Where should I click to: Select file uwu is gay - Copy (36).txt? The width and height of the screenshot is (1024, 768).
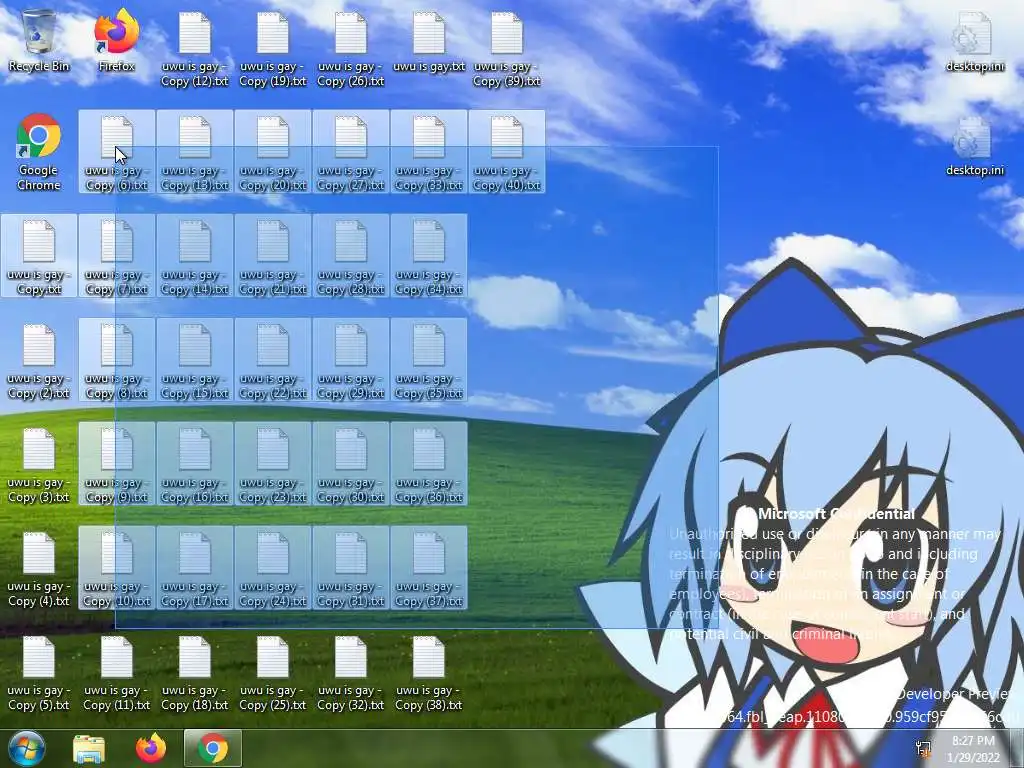click(428, 464)
